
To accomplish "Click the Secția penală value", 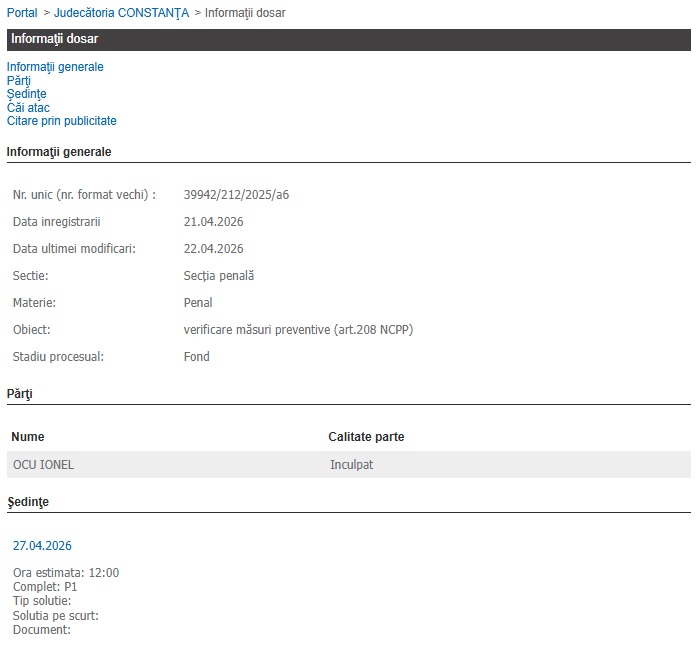I will pyautogui.click(x=219, y=275).
